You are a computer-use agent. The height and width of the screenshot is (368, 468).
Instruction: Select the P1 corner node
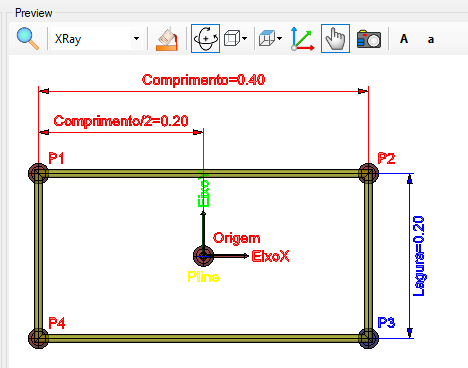(x=39, y=173)
